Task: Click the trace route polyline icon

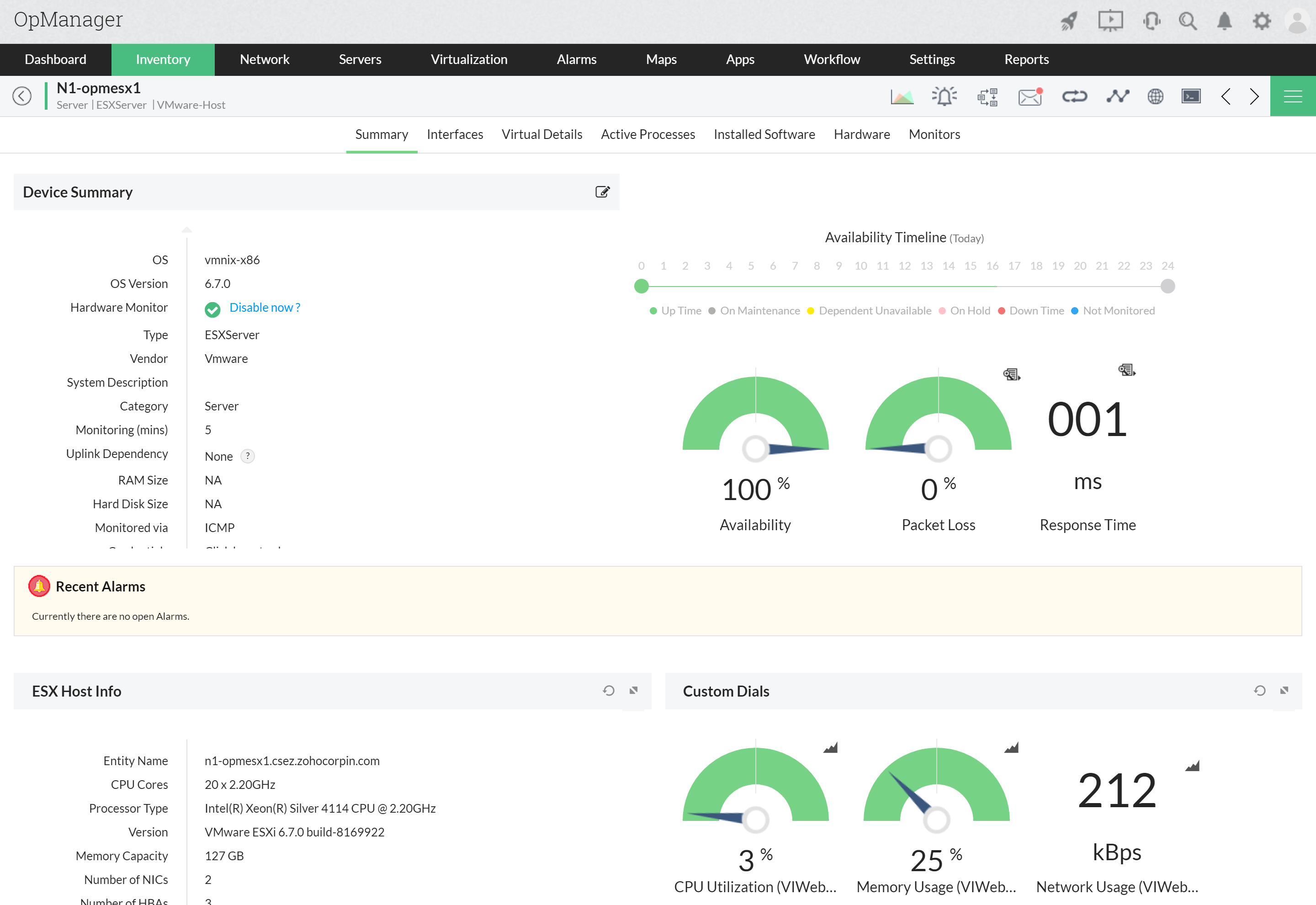Action: coord(1117,97)
